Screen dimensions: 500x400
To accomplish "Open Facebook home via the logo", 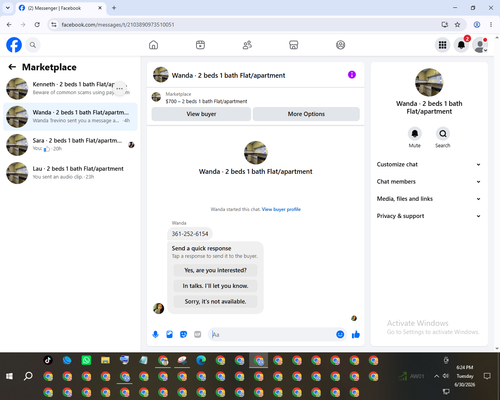I will [x=14, y=45].
